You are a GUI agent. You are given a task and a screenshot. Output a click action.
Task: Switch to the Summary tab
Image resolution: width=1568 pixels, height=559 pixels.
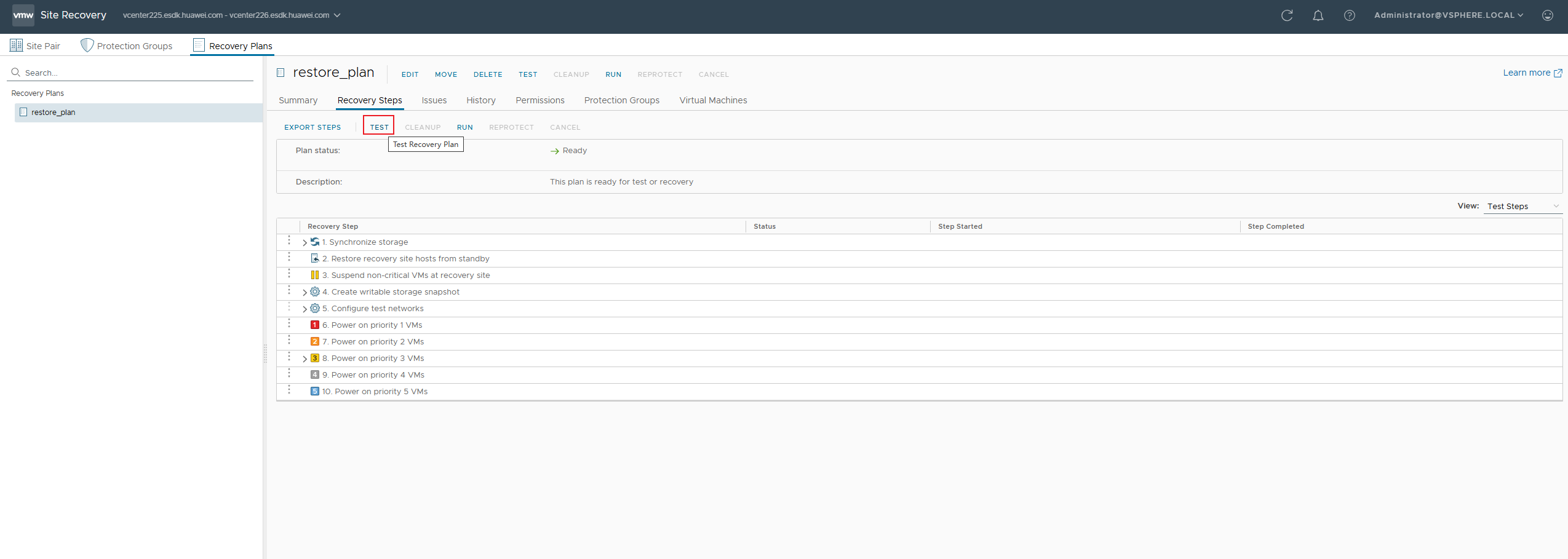coord(298,100)
